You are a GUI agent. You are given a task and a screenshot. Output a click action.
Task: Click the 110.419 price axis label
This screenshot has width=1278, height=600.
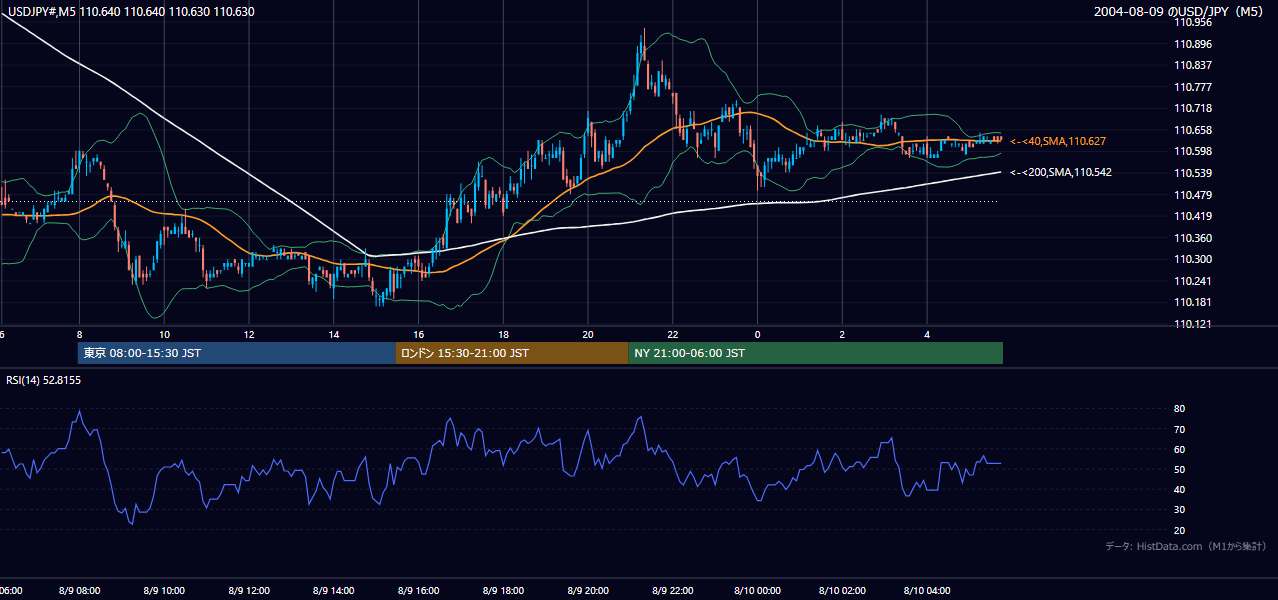[x=1194, y=216]
